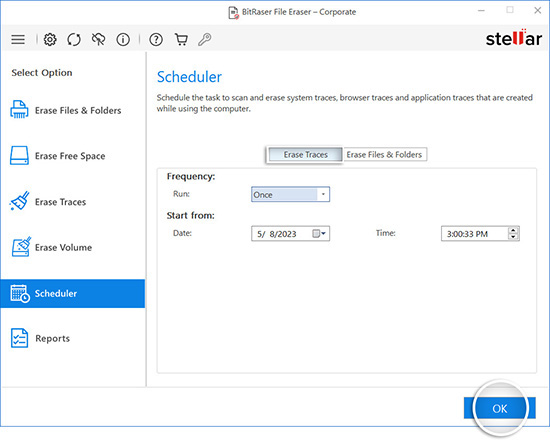The width and height of the screenshot is (550, 441).
Task: Open the Reports option
Action: [73, 339]
